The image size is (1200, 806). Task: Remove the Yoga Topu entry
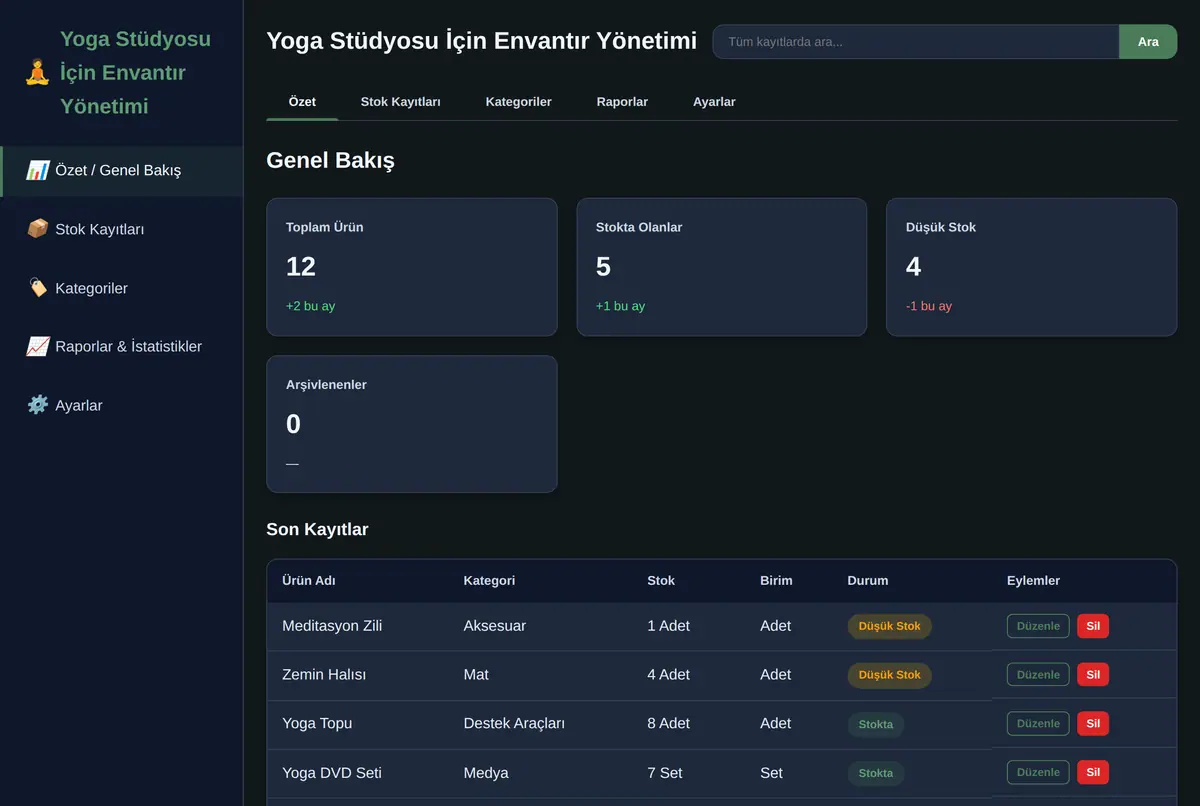pyautogui.click(x=1093, y=723)
